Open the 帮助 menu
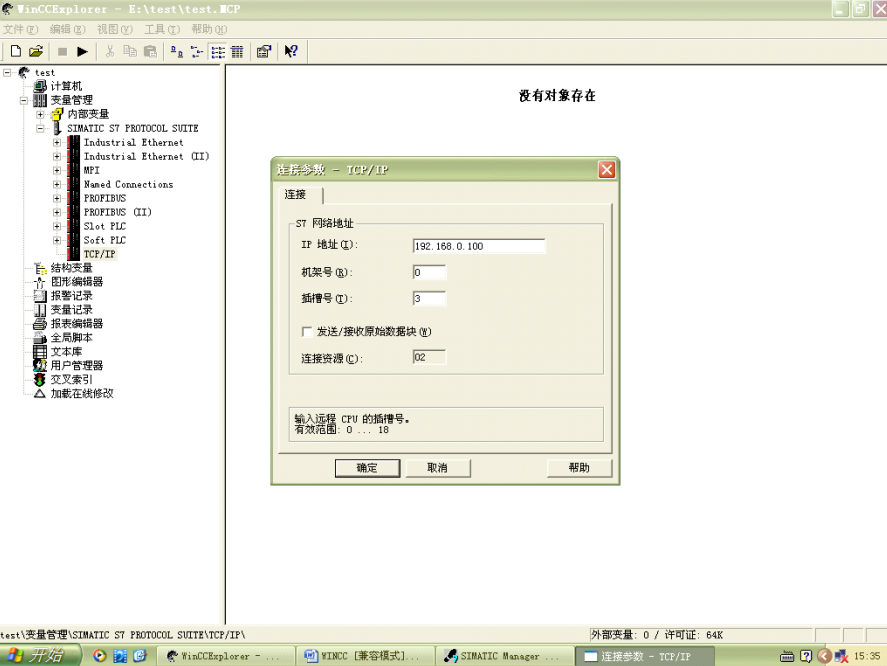 click(x=209, y=29)
